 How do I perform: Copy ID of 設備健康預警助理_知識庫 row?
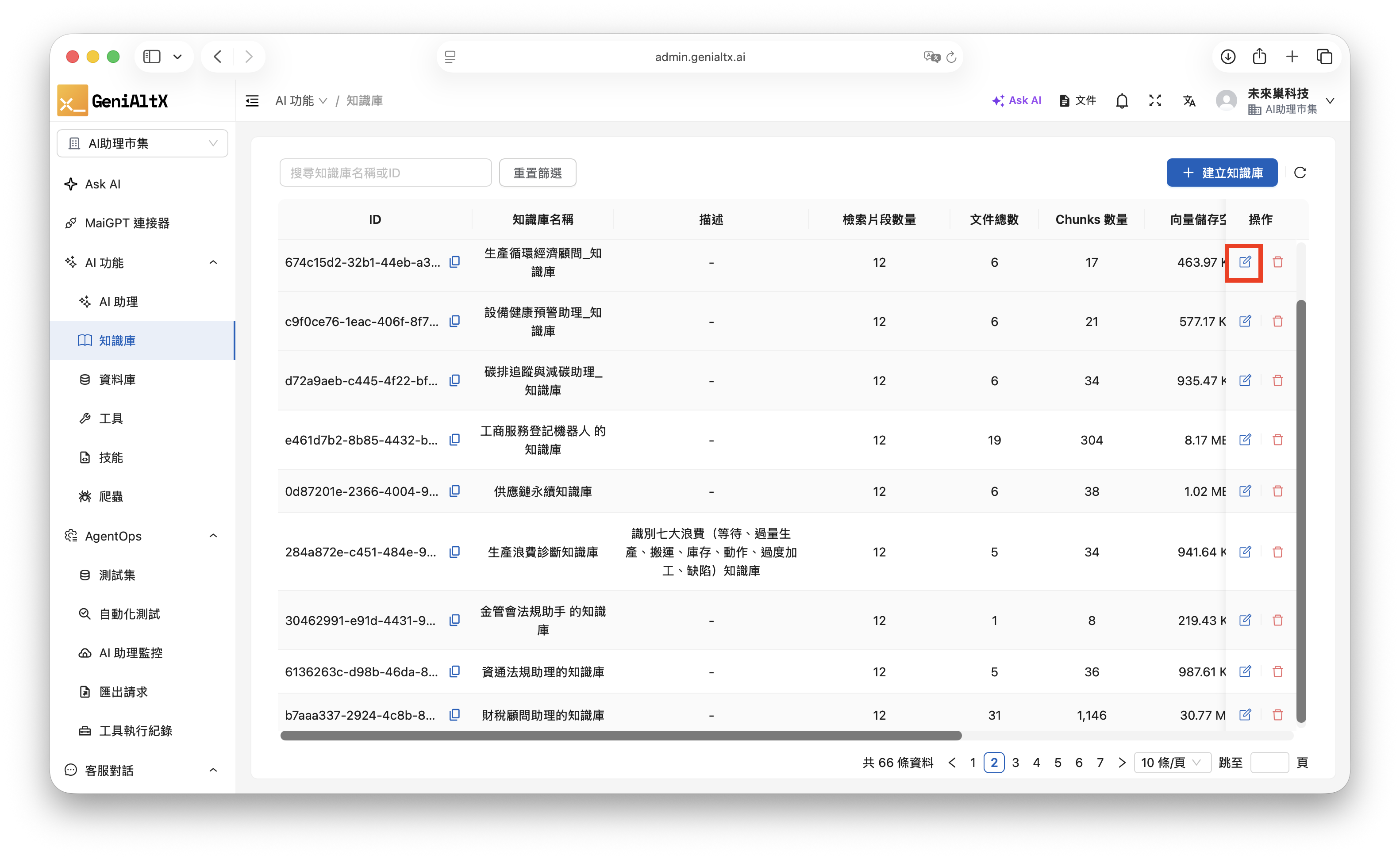[x=454, y=321]
